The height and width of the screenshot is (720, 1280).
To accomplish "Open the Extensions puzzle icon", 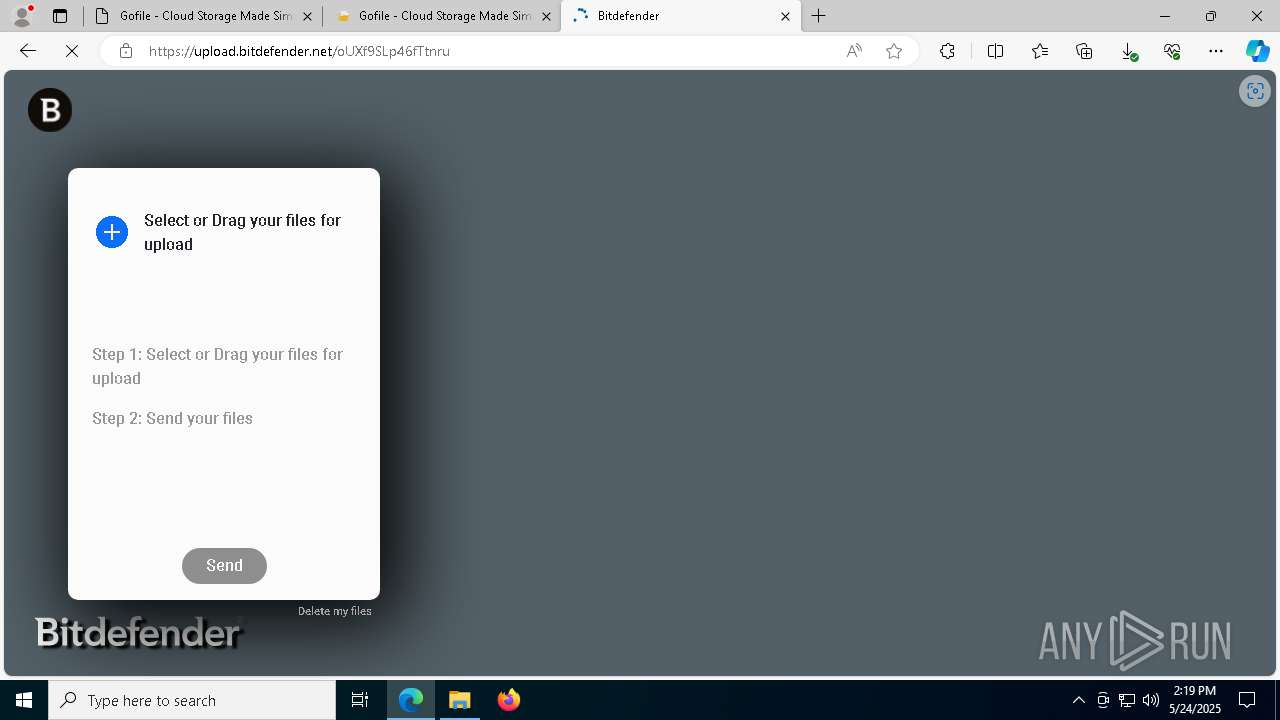I will pos(947,51).
